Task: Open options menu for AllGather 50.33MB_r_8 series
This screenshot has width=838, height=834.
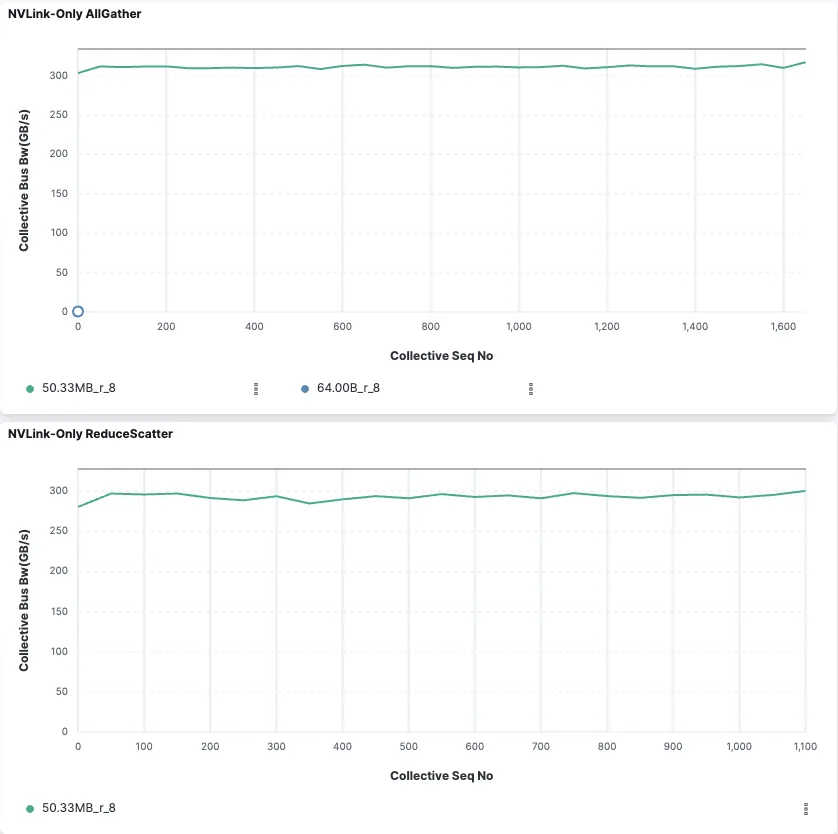Action: [x=256, y=388]
